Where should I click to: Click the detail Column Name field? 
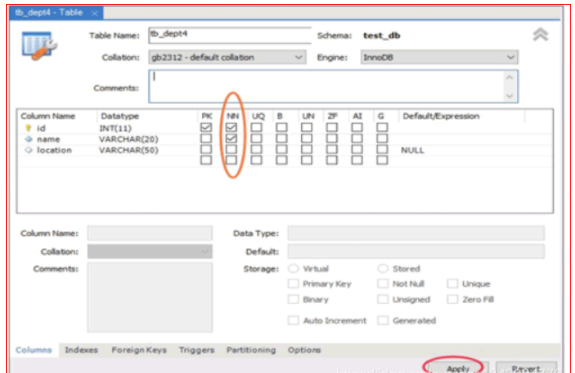point(150,233)
